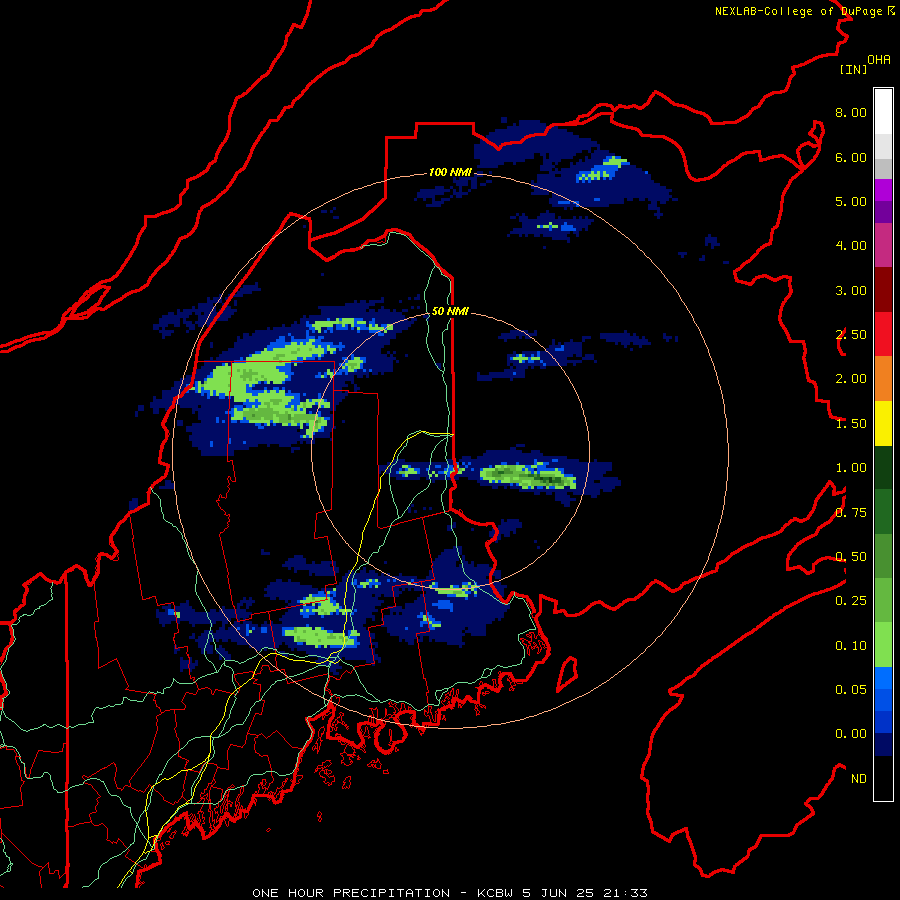Select the light blue legend swatch near 0.05
Screen dimensions: 900x900
click(x=883, y=678)
